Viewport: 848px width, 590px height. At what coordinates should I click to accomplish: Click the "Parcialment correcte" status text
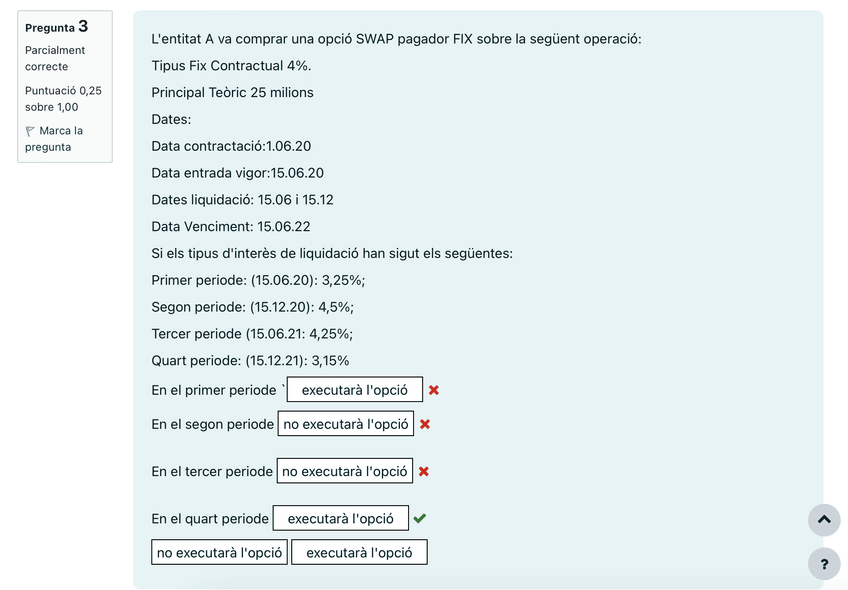click(55, 58)
